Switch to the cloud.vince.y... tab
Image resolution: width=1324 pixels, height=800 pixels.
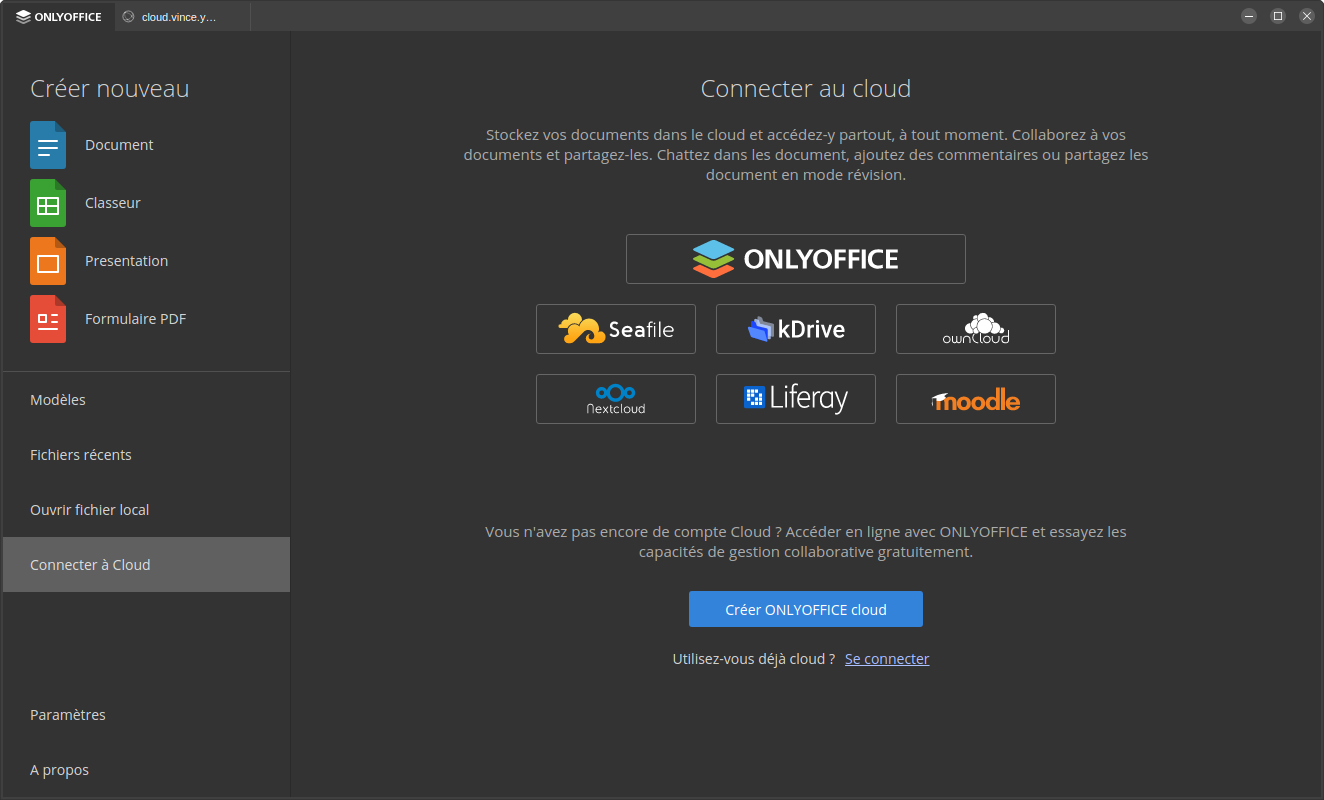coord(178,17)
